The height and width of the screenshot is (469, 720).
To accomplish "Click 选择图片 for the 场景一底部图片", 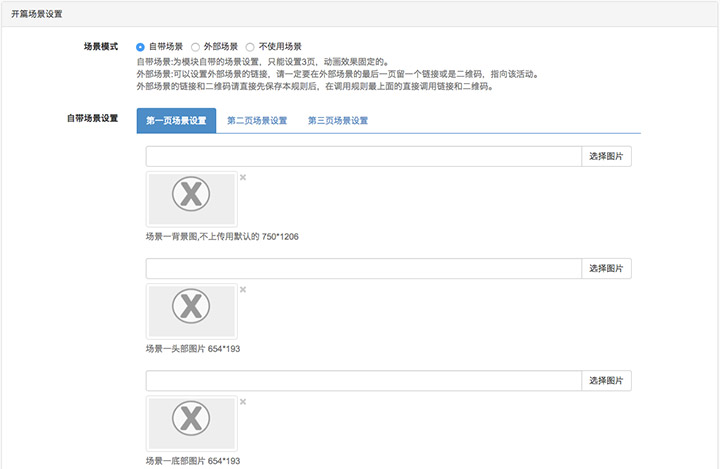I will [606, 380].
